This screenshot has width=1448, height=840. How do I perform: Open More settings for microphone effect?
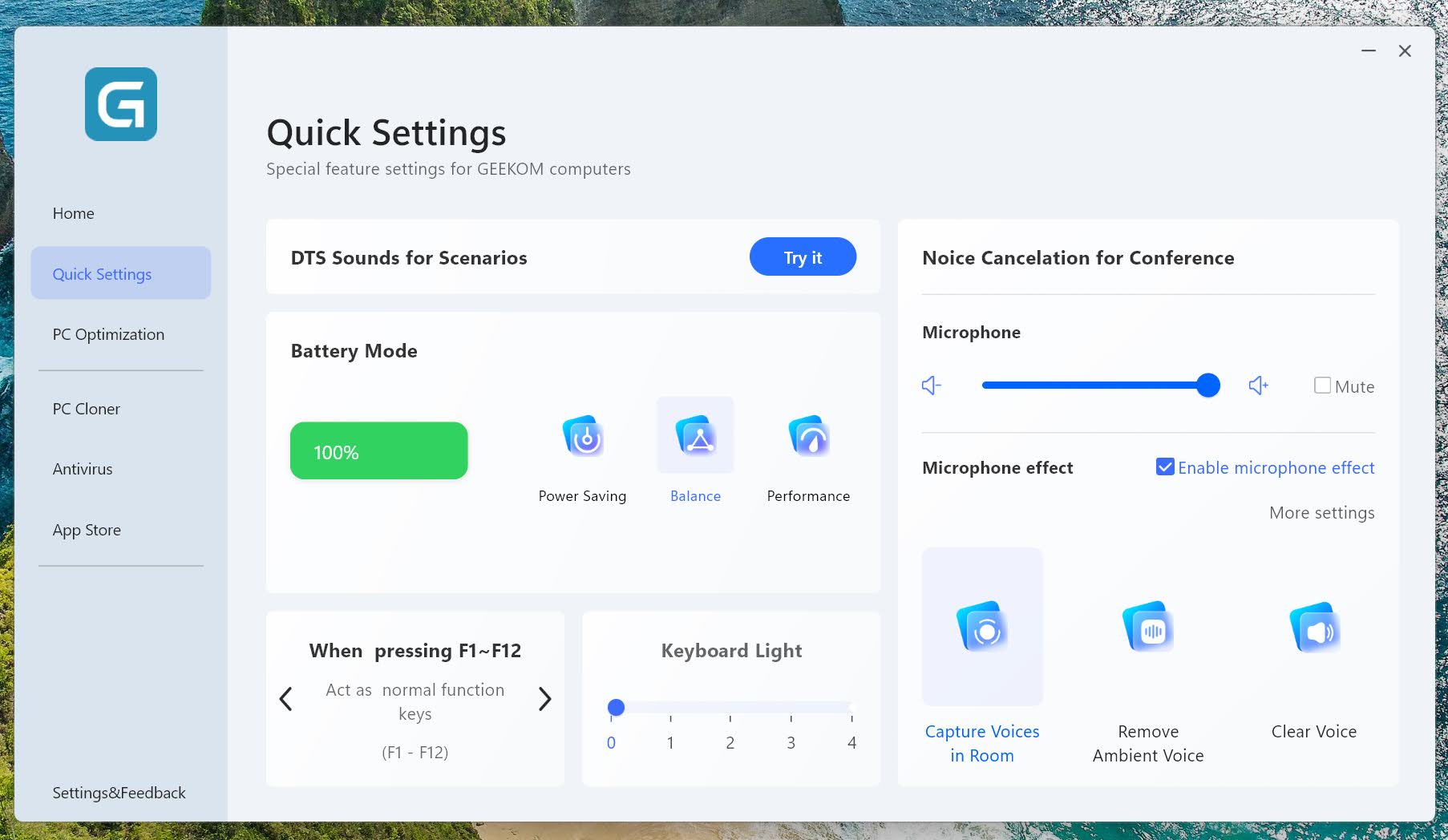click(x=1321, y=513)
